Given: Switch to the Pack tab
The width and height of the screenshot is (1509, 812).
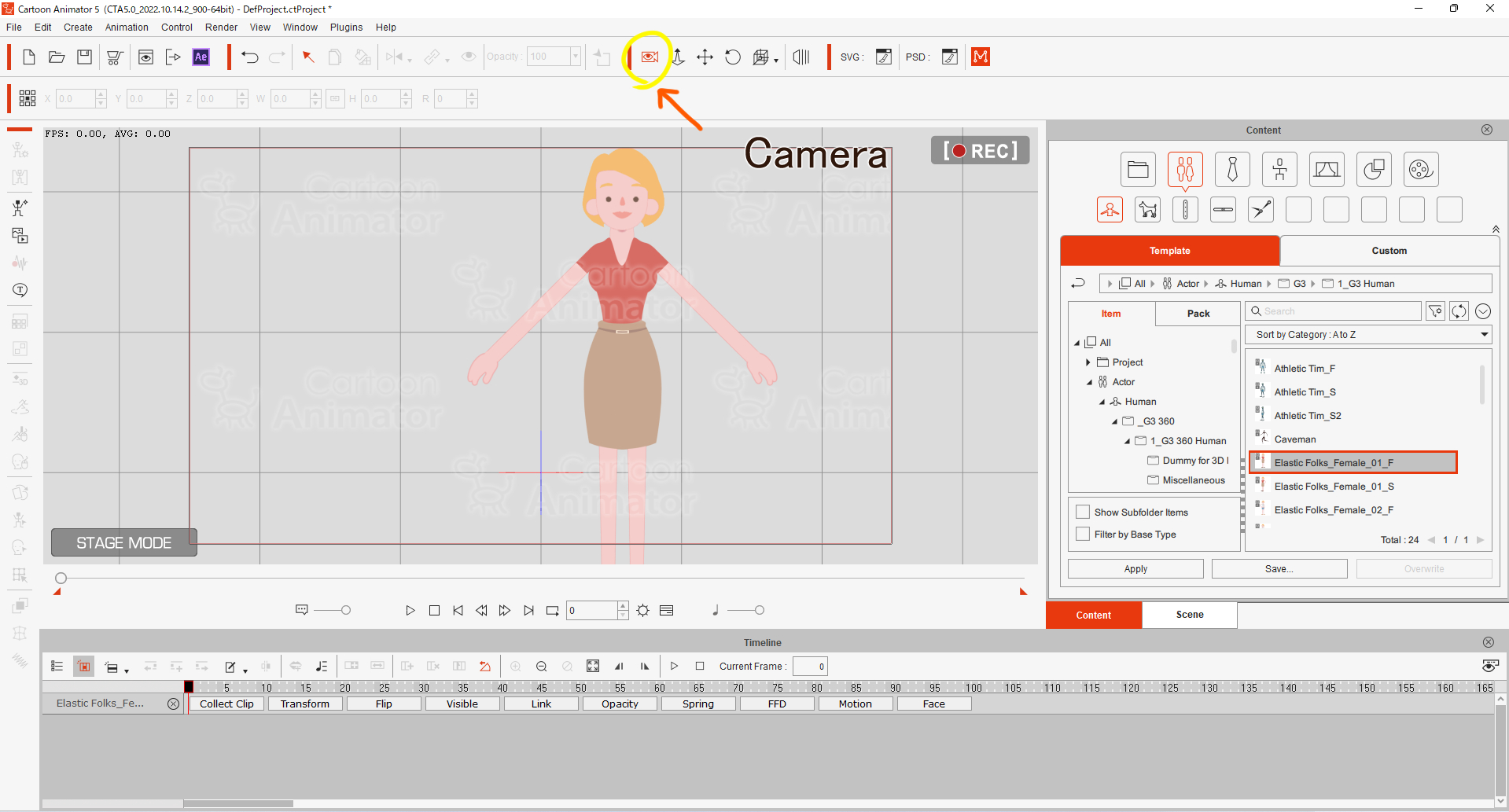Looking at the screenshot, I should pos(1198,313).
